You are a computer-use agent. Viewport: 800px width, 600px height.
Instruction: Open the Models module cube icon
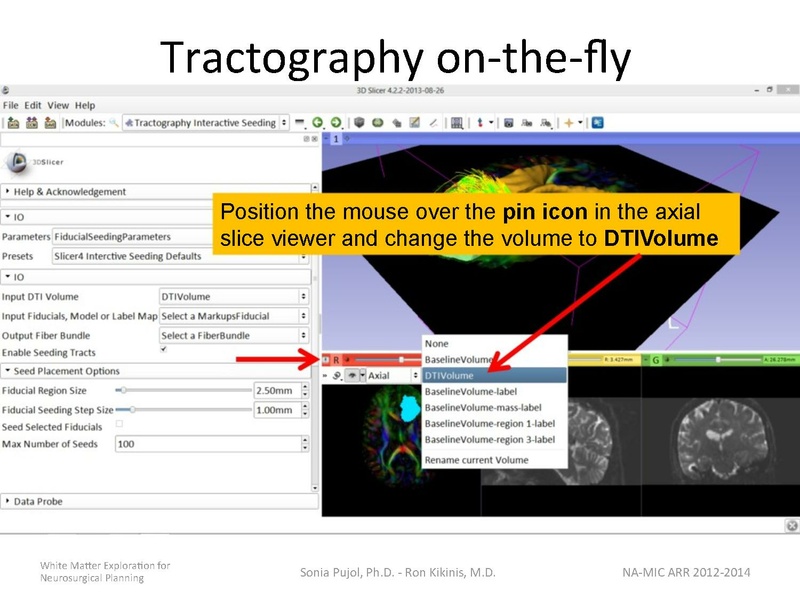pyautogui.click(x=360, y=122)
